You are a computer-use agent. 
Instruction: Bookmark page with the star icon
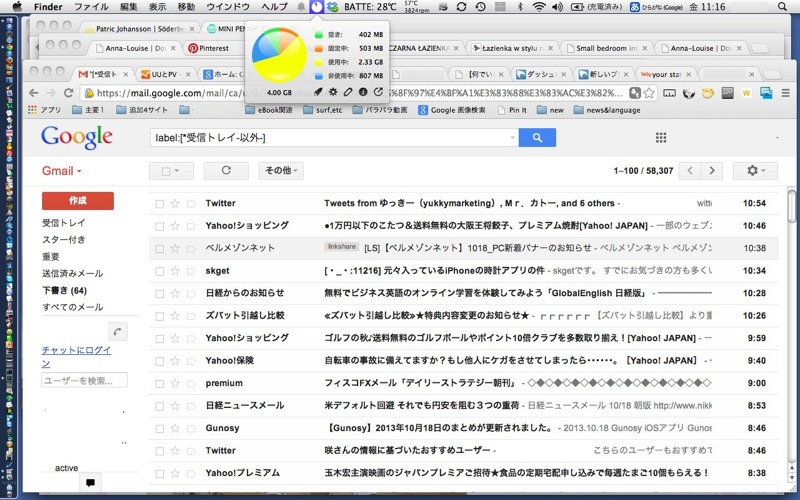coord(649,93)
